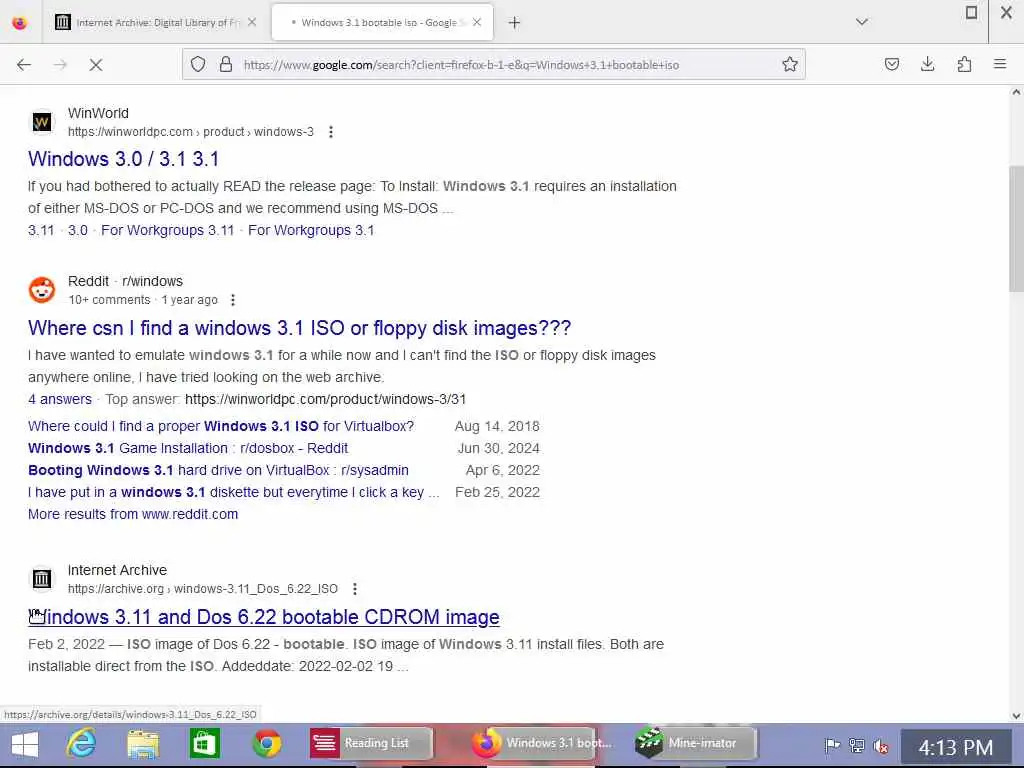This screenshot has height=768, width=1024.
Task: Open File Explorer from the taskbar
Action: tap(143, 744)
